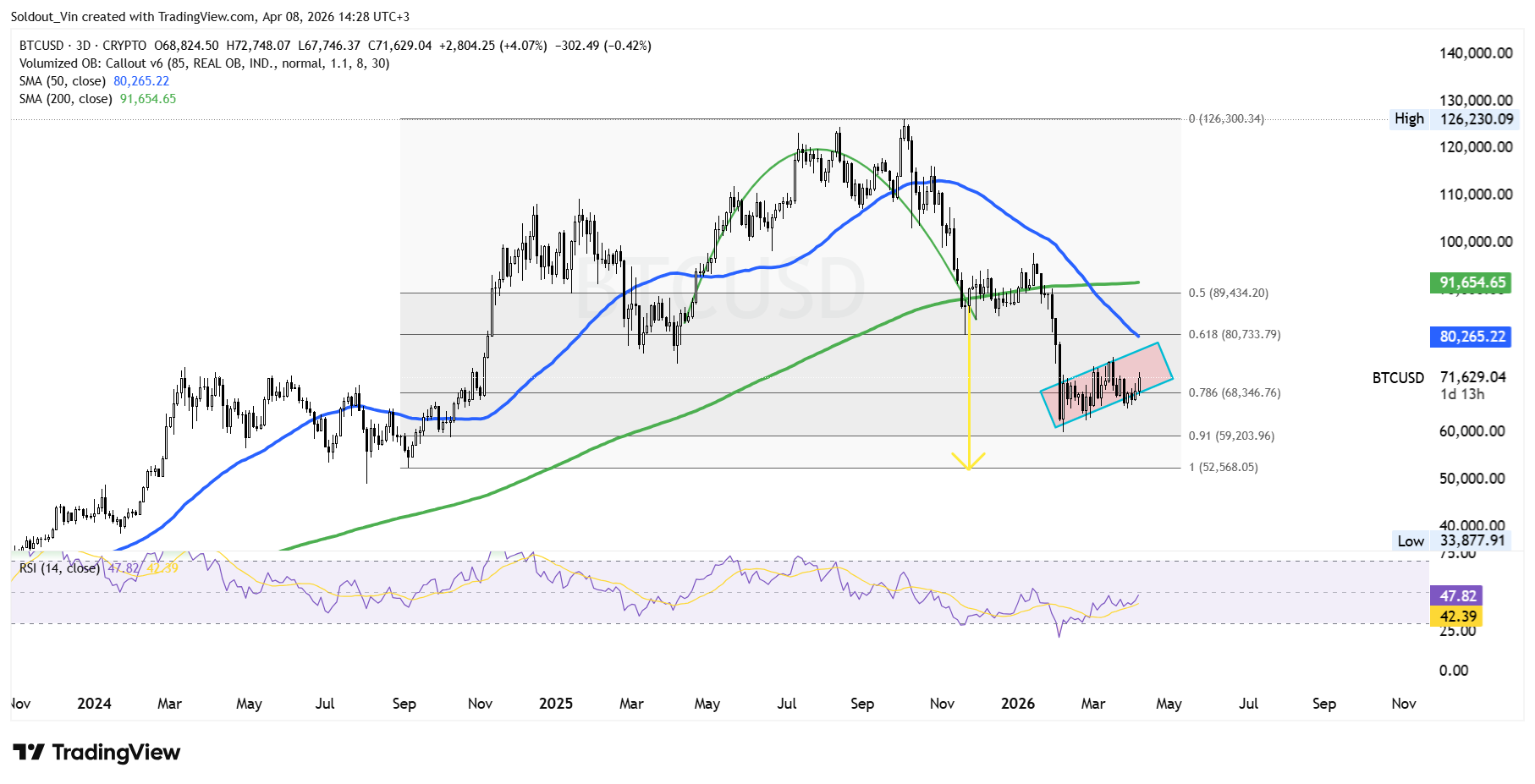Screen dimensions: 1535x784
Task: Click the High 126,230.09 price marker
Action: coord(1455,119)
